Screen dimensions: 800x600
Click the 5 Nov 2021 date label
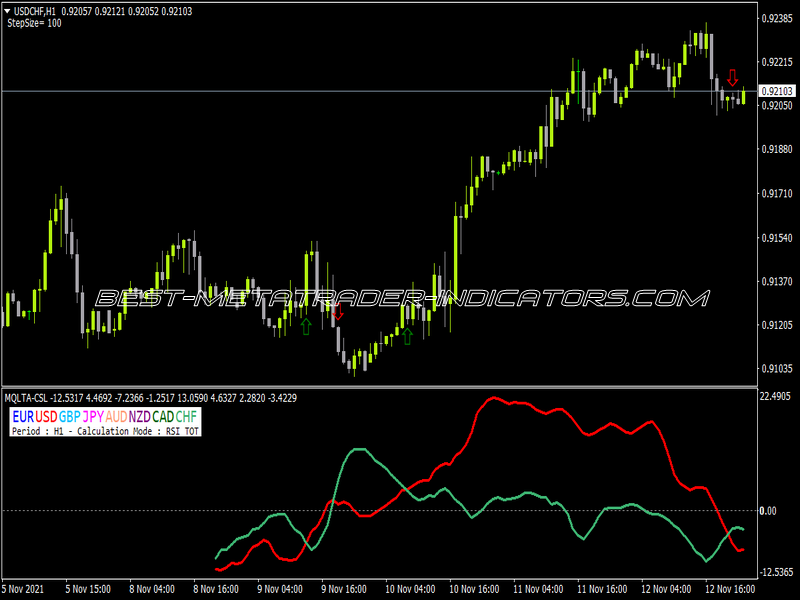click(23, 589)
